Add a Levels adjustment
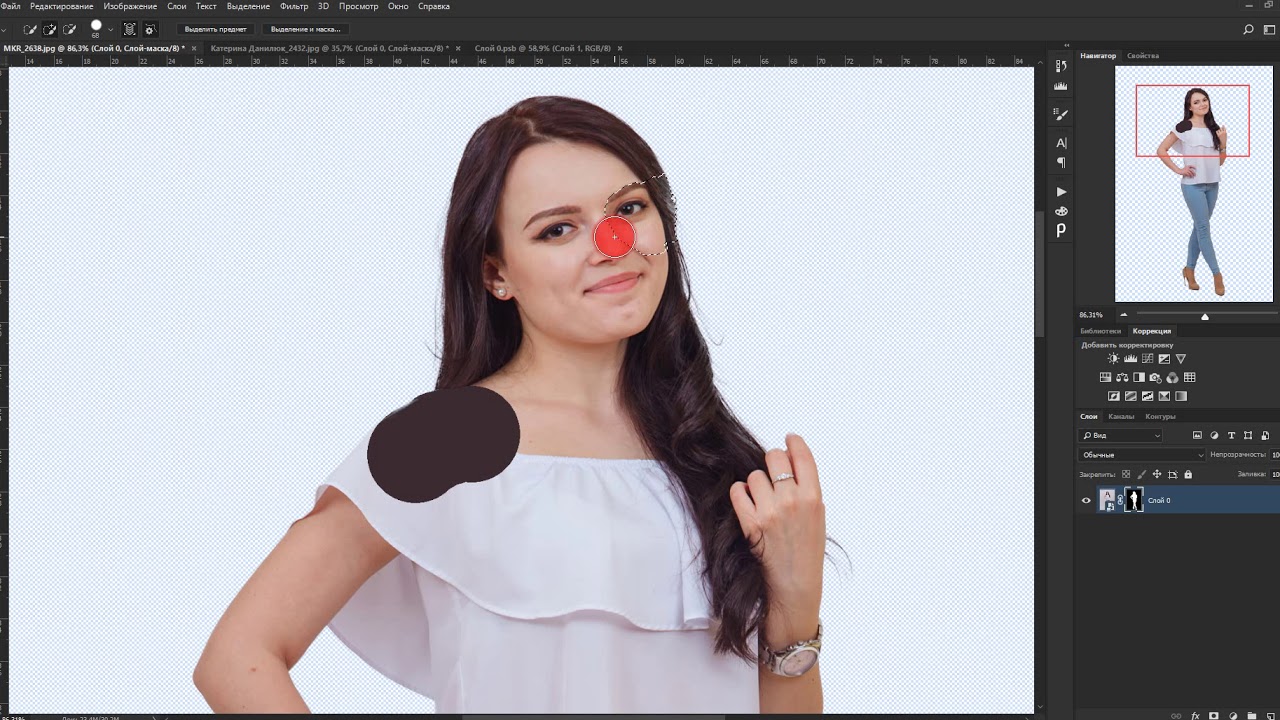The width and height of the screenshot is (1280, 720). [1131, 359]
